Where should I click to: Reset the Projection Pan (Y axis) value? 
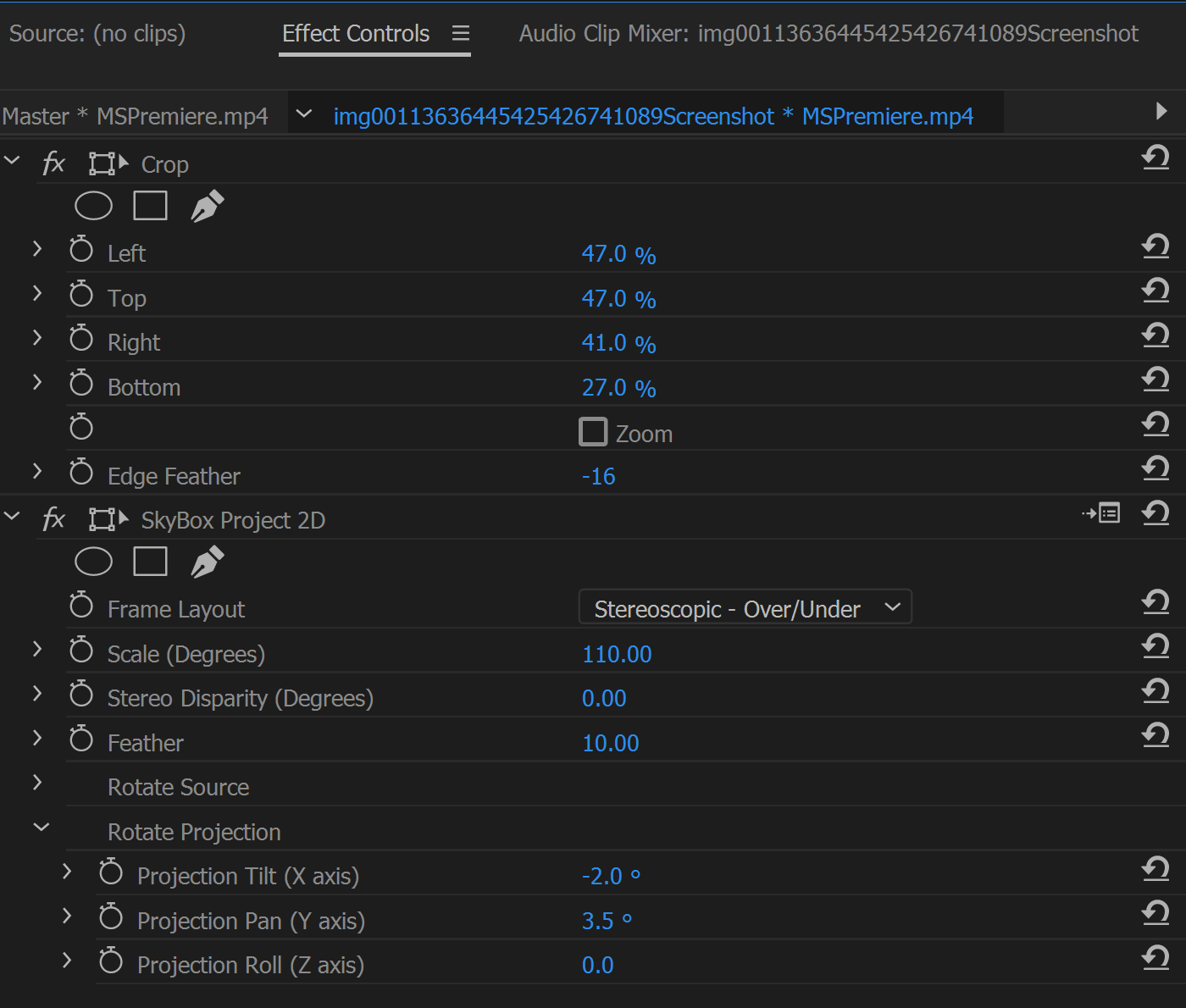(1155, 913)
